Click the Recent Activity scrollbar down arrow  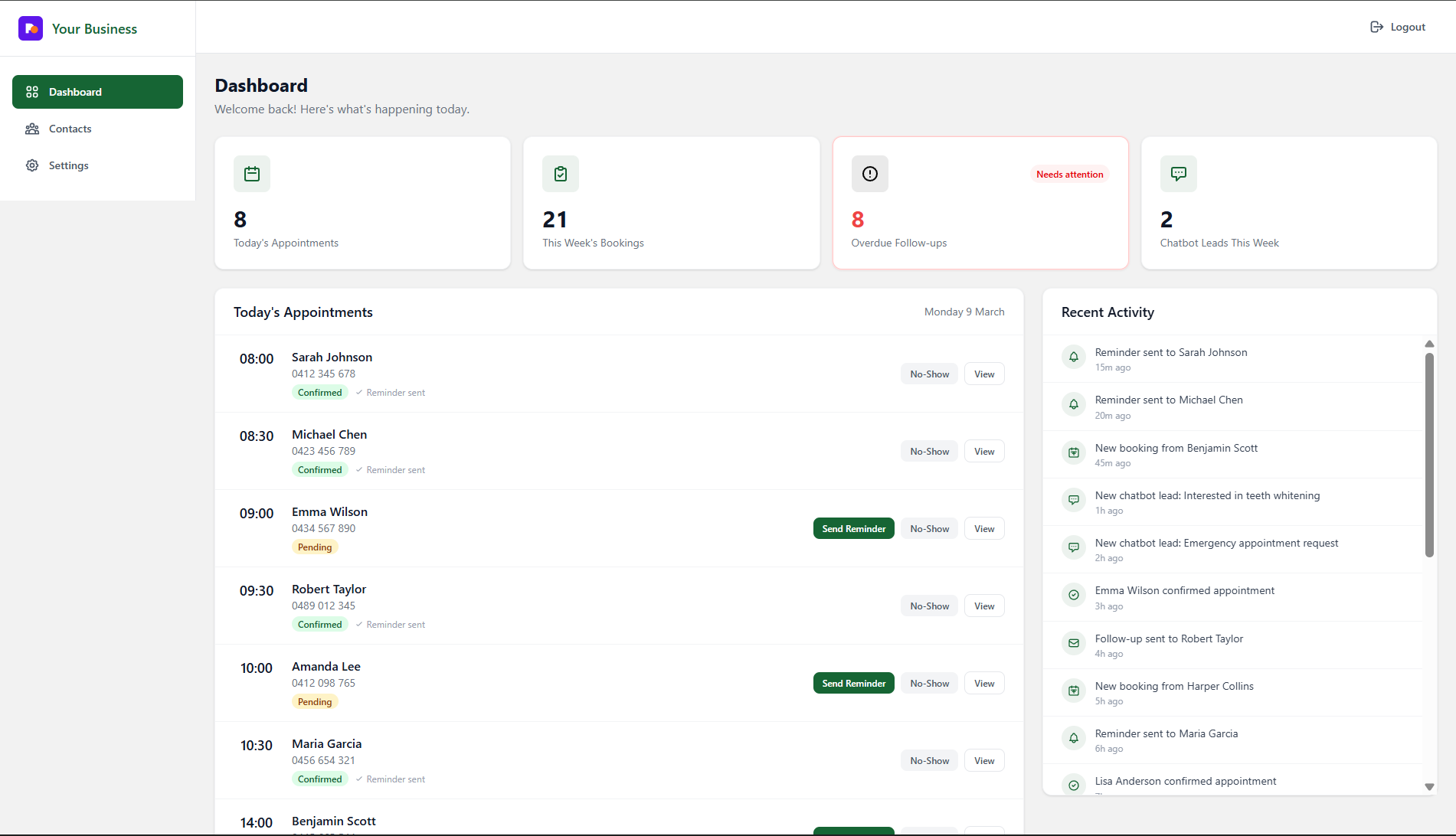click(1429, 786)
